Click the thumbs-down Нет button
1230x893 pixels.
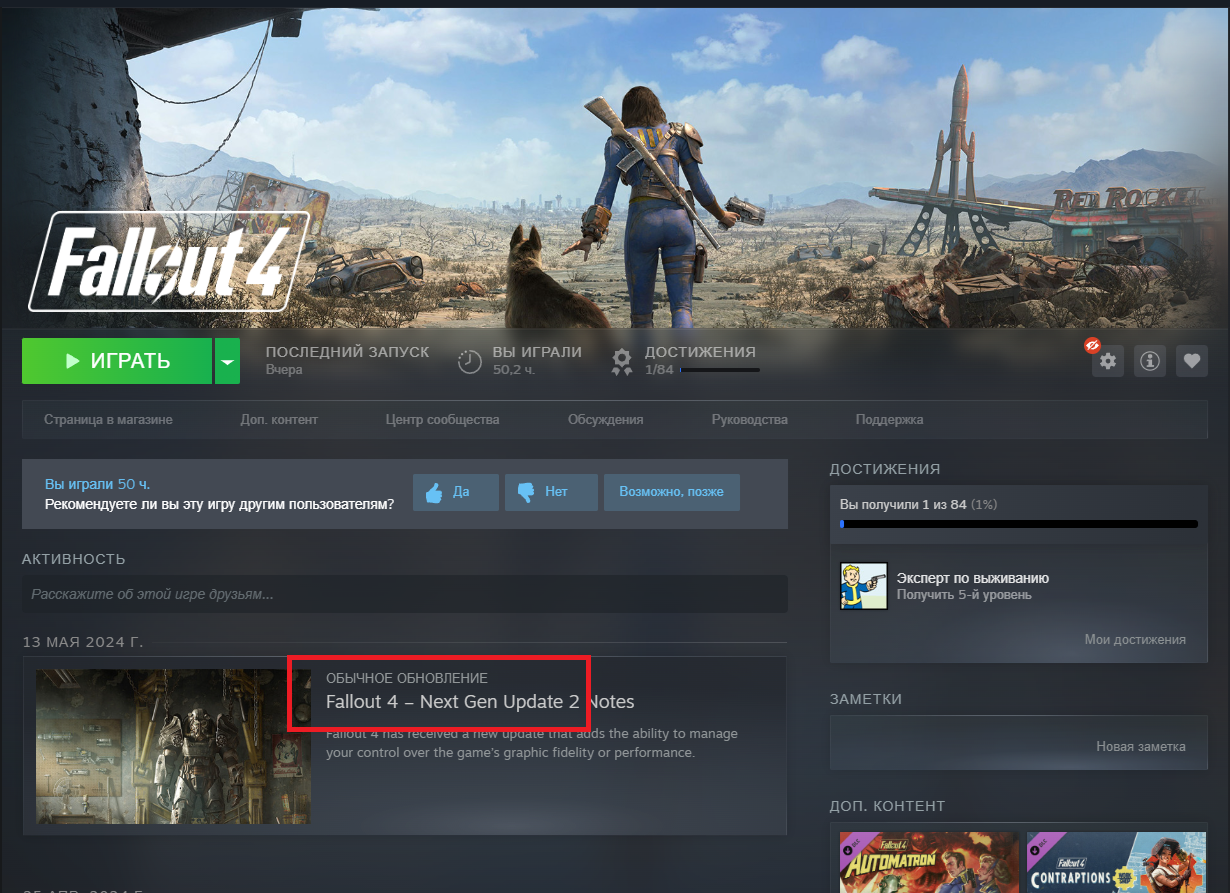pos(551,492)
